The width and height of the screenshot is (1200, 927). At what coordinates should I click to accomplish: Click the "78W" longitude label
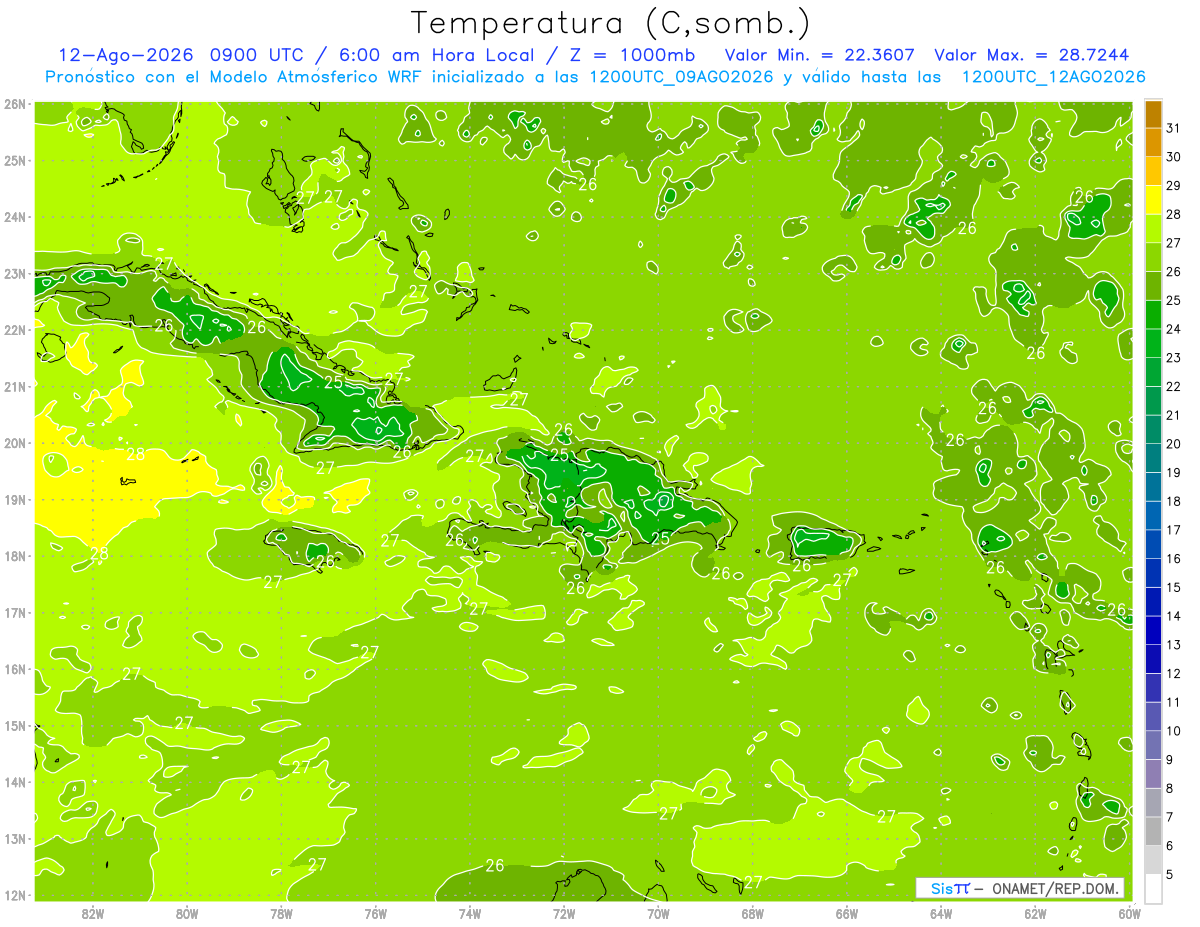pyautogui.click(x=281, y=913)
